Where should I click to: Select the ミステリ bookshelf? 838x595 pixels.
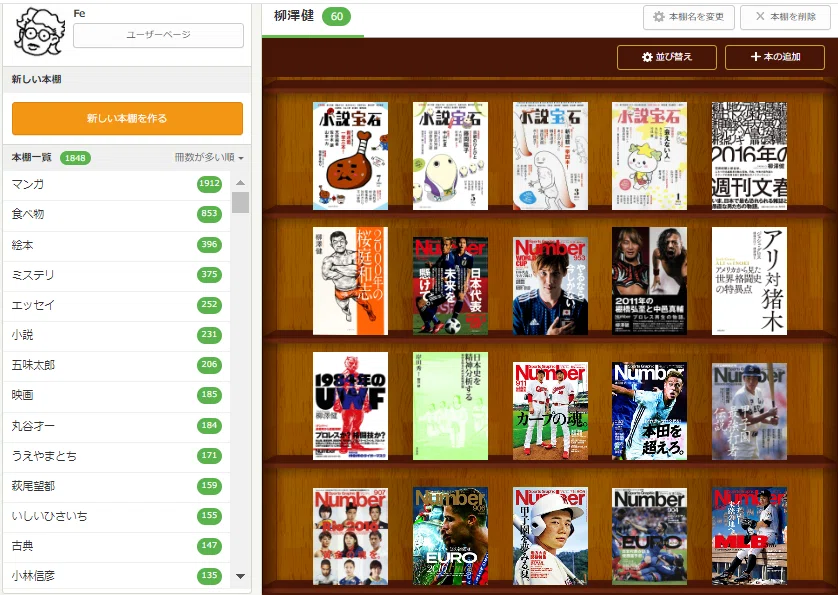[x=117, y=275]
